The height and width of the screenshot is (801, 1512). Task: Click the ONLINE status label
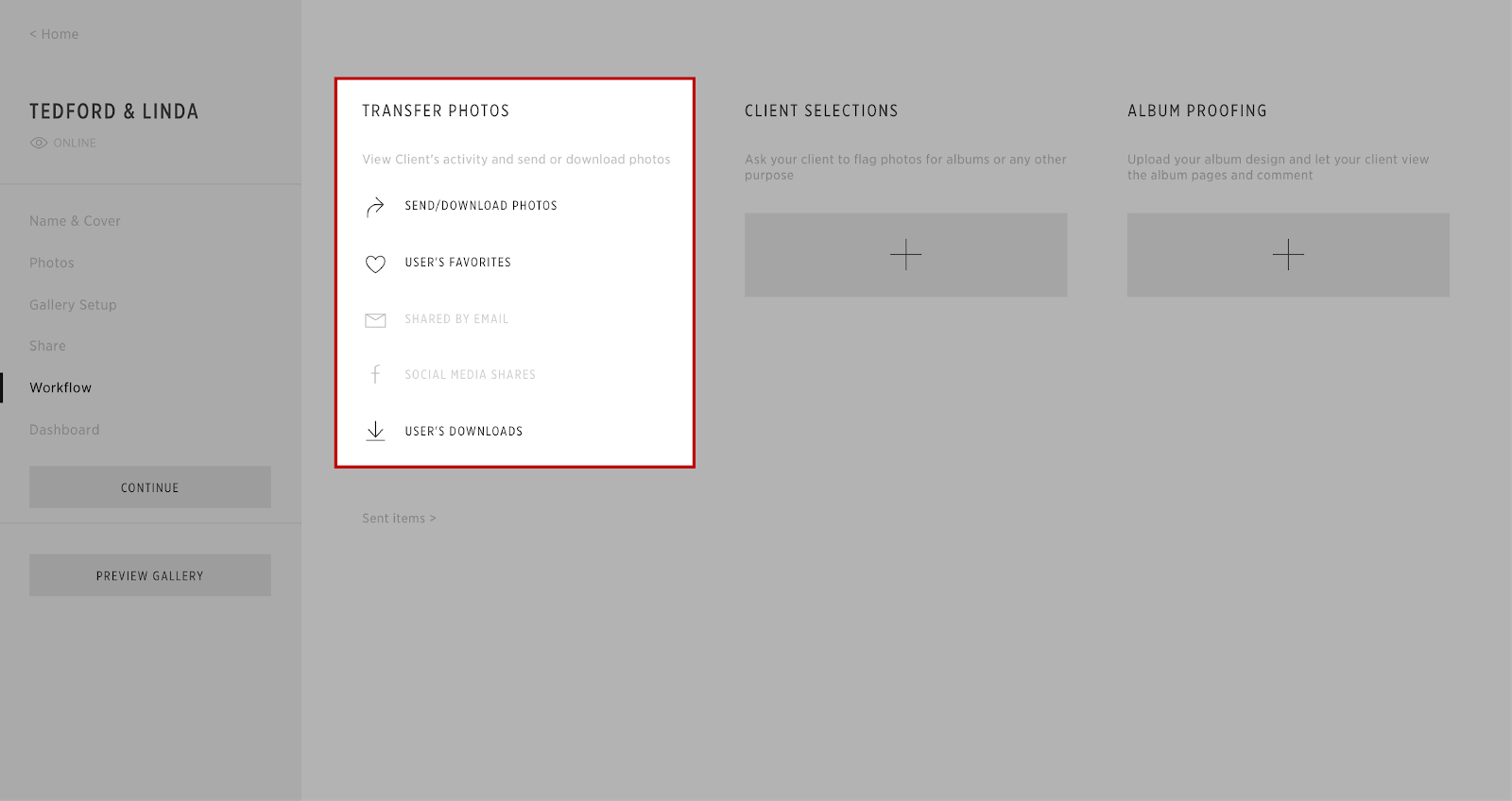pos(75,144)
